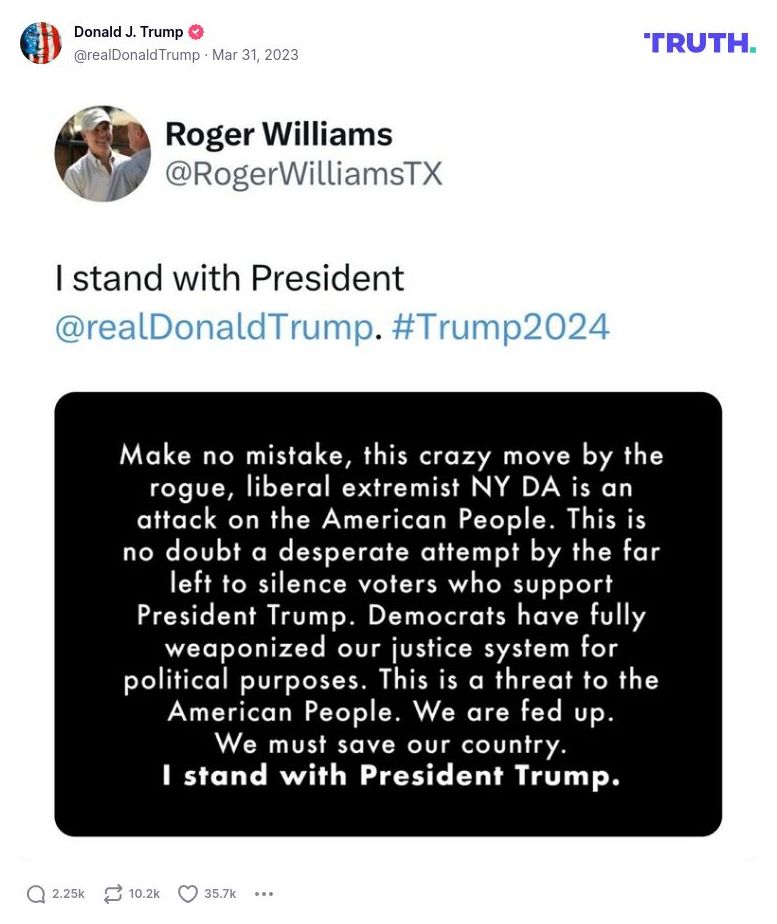Select the heart icon showing 35.7k
This screenshot has width=777, height=924.
[186, 893]
